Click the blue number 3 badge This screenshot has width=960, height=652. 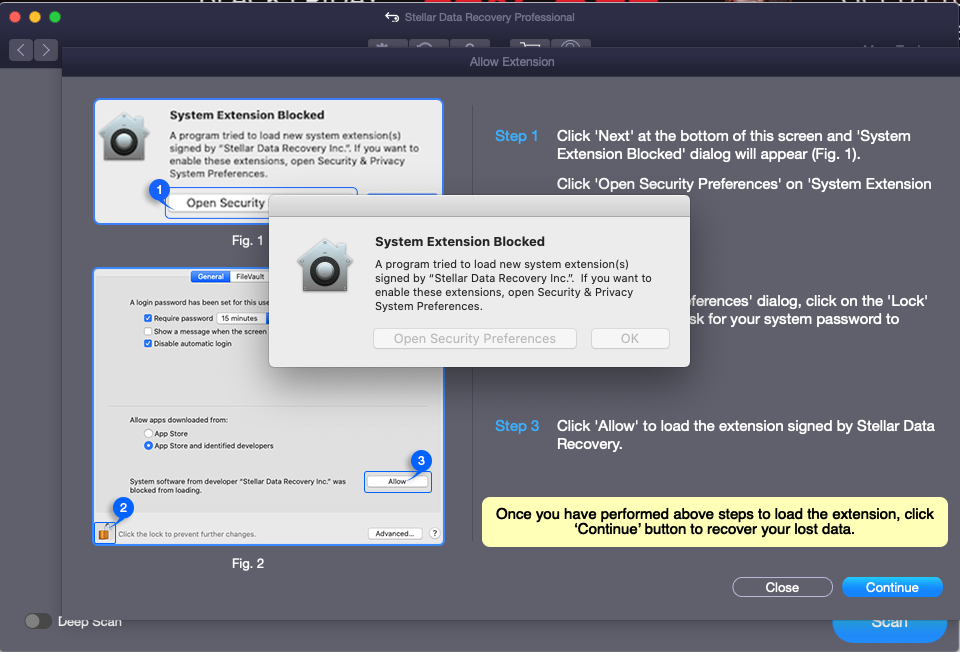422,461
